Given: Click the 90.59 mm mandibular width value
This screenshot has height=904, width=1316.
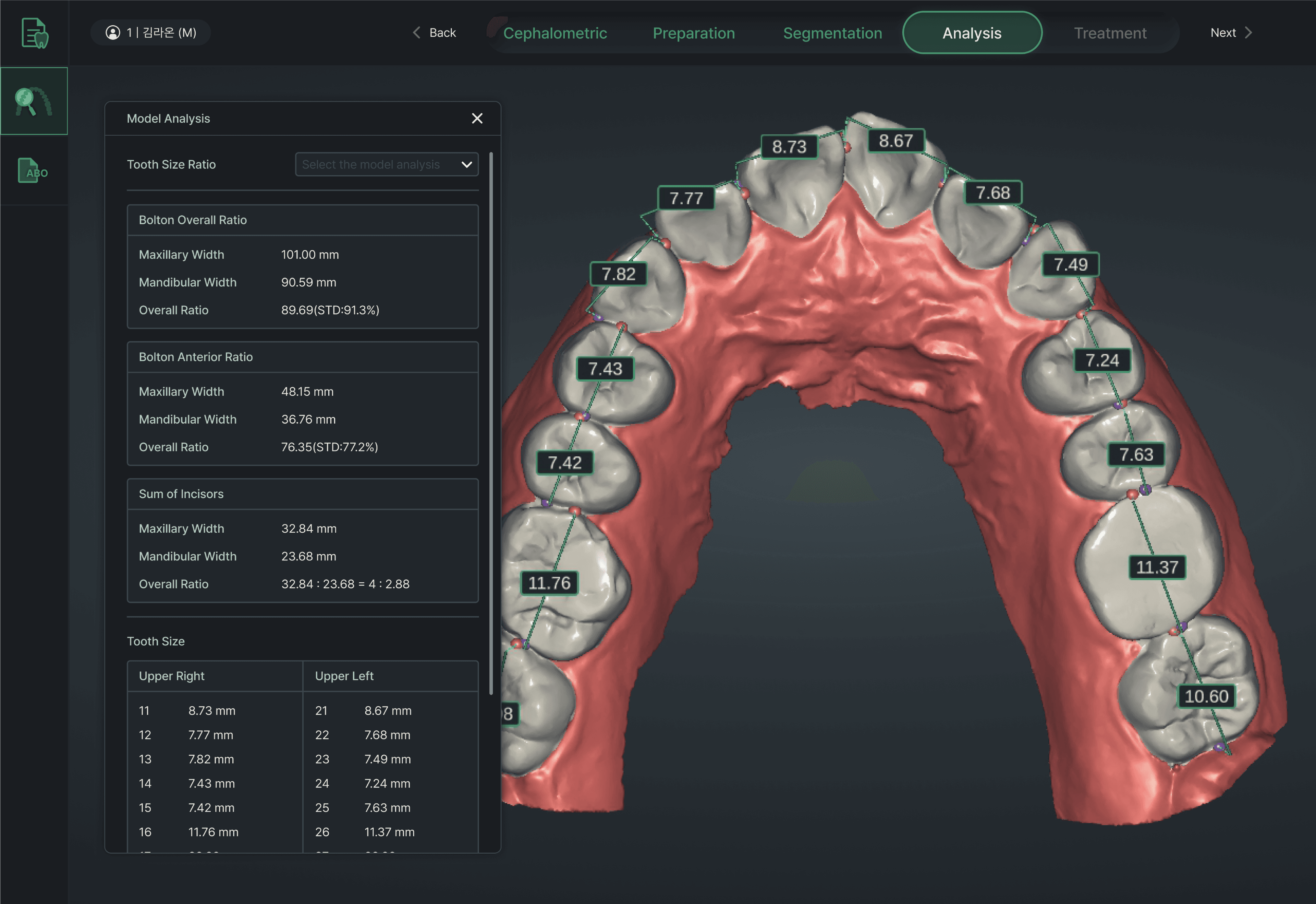Looking at the screenshot, I should tap(308, 282).
